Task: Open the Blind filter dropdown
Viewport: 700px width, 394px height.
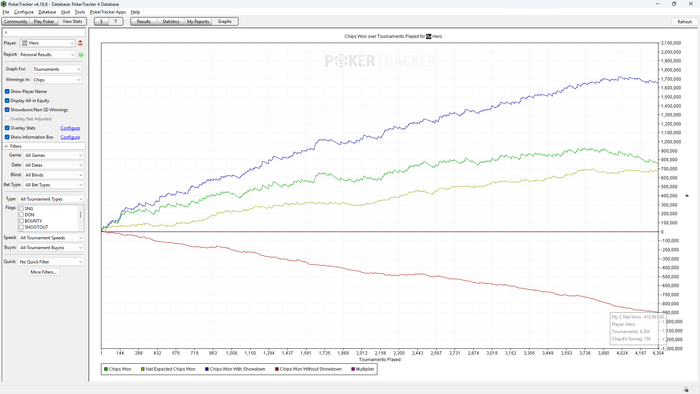Action: point(54,175)
